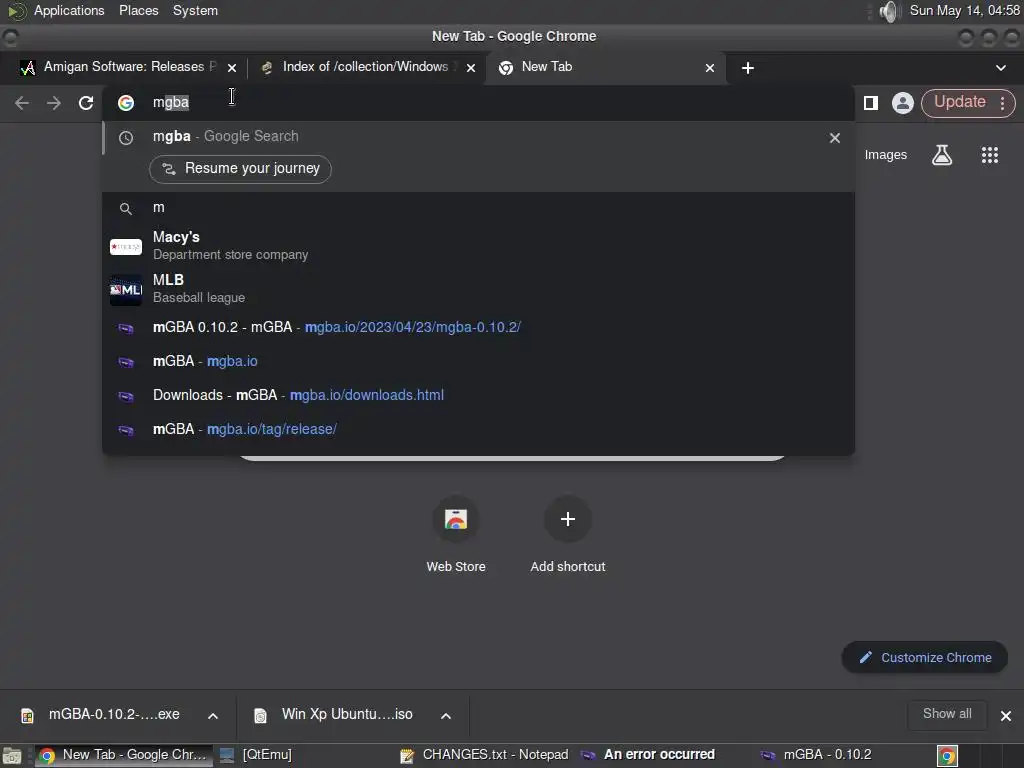Open the Images link
Viewport: 1024px width, 768px height.
pyautogui.click(x=886, y=155)
